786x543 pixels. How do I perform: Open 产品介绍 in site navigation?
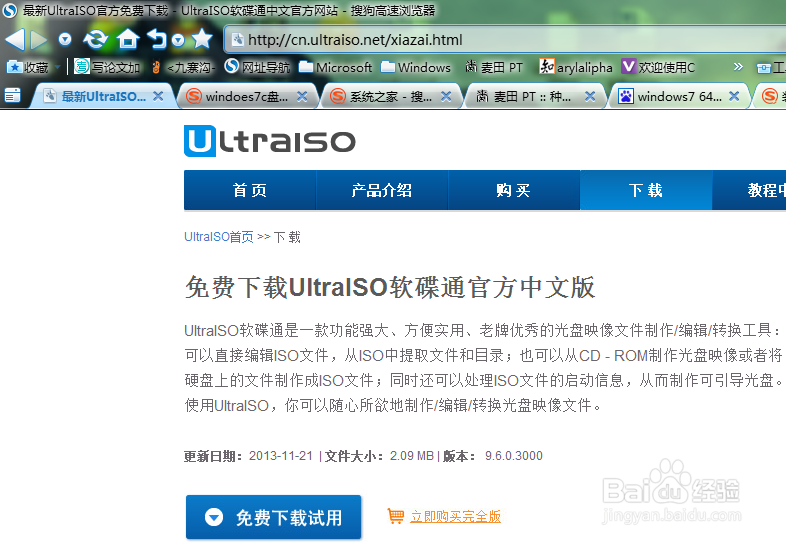pyautogui.click(x=381, y=190)
